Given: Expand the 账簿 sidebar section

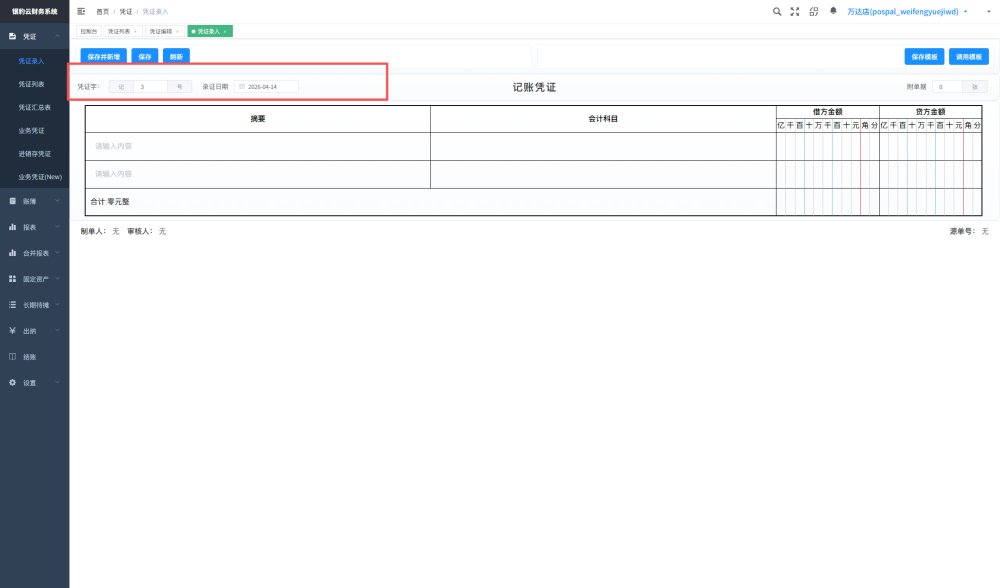Looking at the screenshot, I should pyautogui.click(x=34, y=201).
